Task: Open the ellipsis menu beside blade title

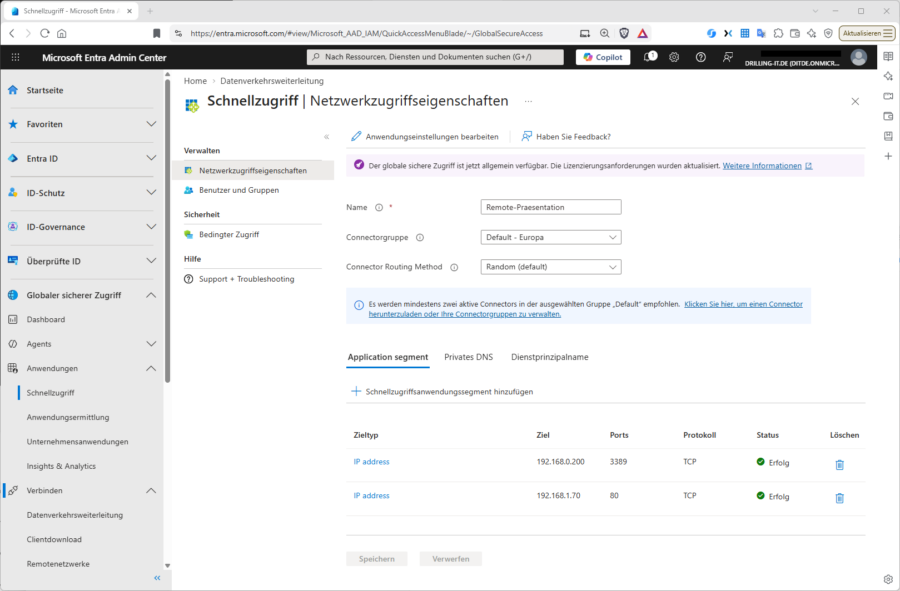Action: [x=528, y=102]
